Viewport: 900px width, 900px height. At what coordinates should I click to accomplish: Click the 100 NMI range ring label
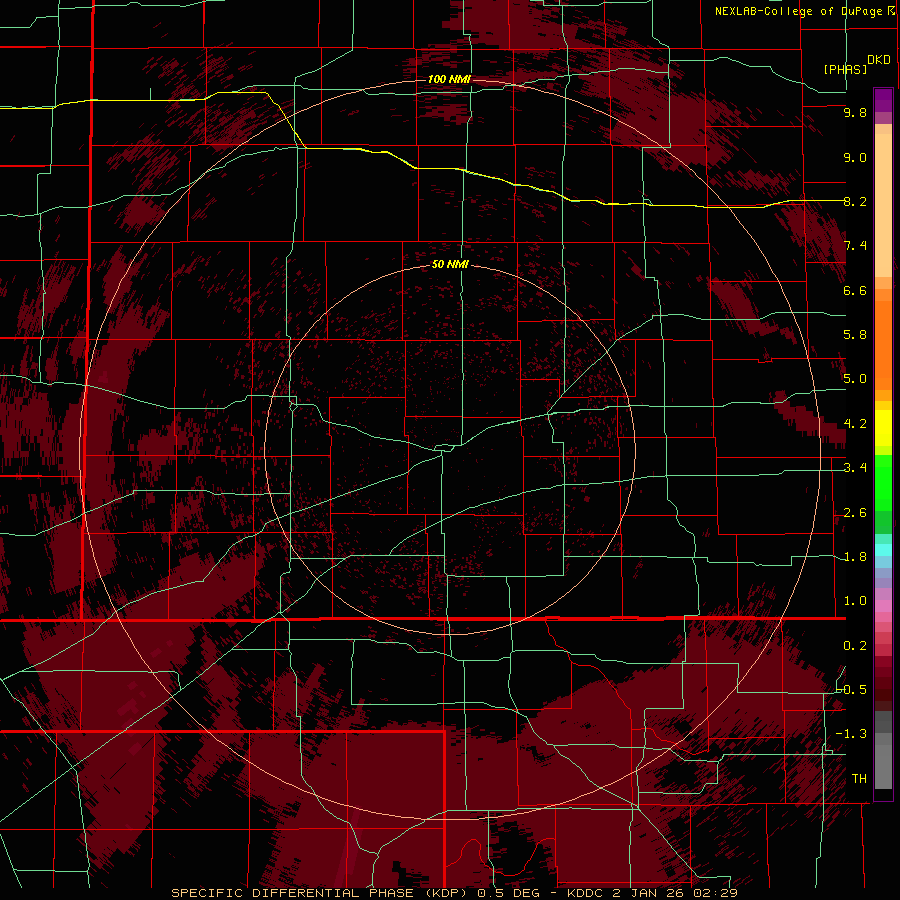449,79
